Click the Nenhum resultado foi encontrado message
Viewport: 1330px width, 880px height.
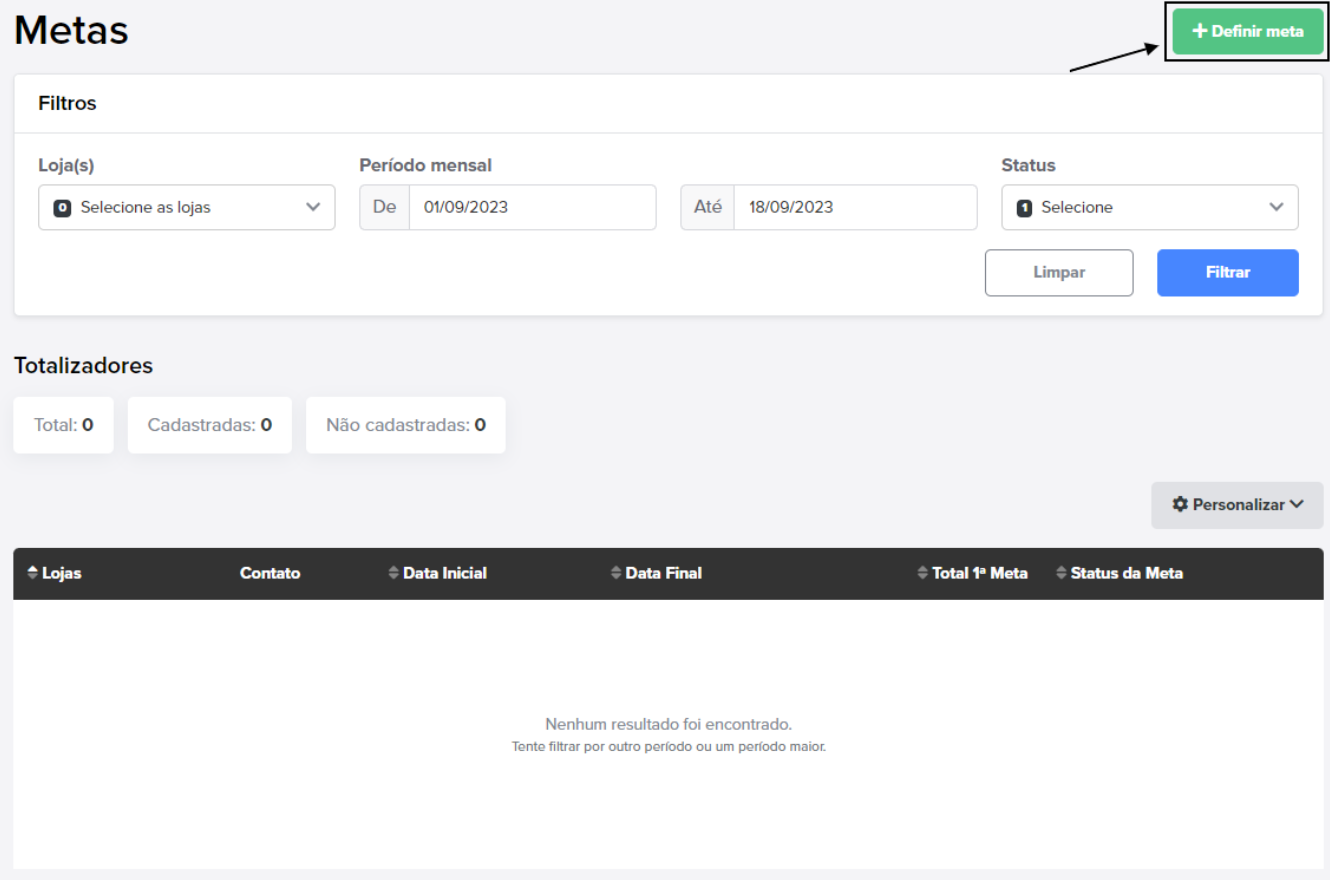(x=668, y=723)
